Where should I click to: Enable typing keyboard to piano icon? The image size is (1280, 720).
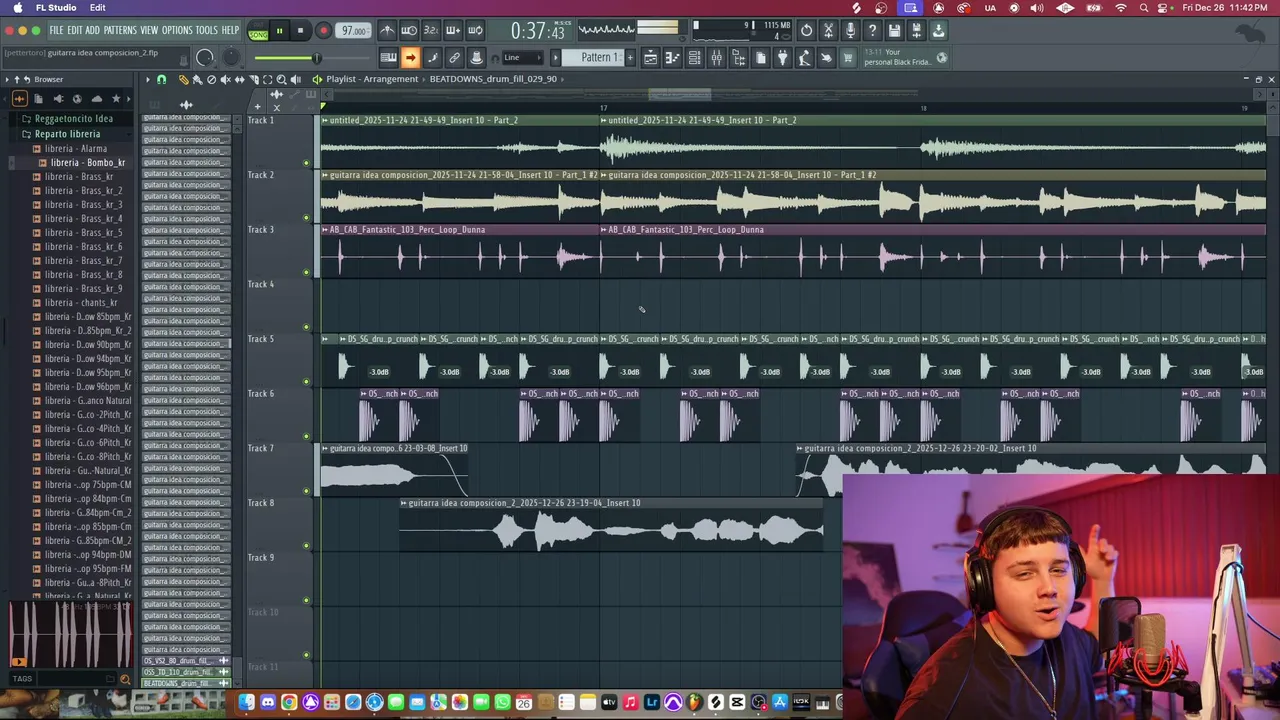(x=388, y=57)
